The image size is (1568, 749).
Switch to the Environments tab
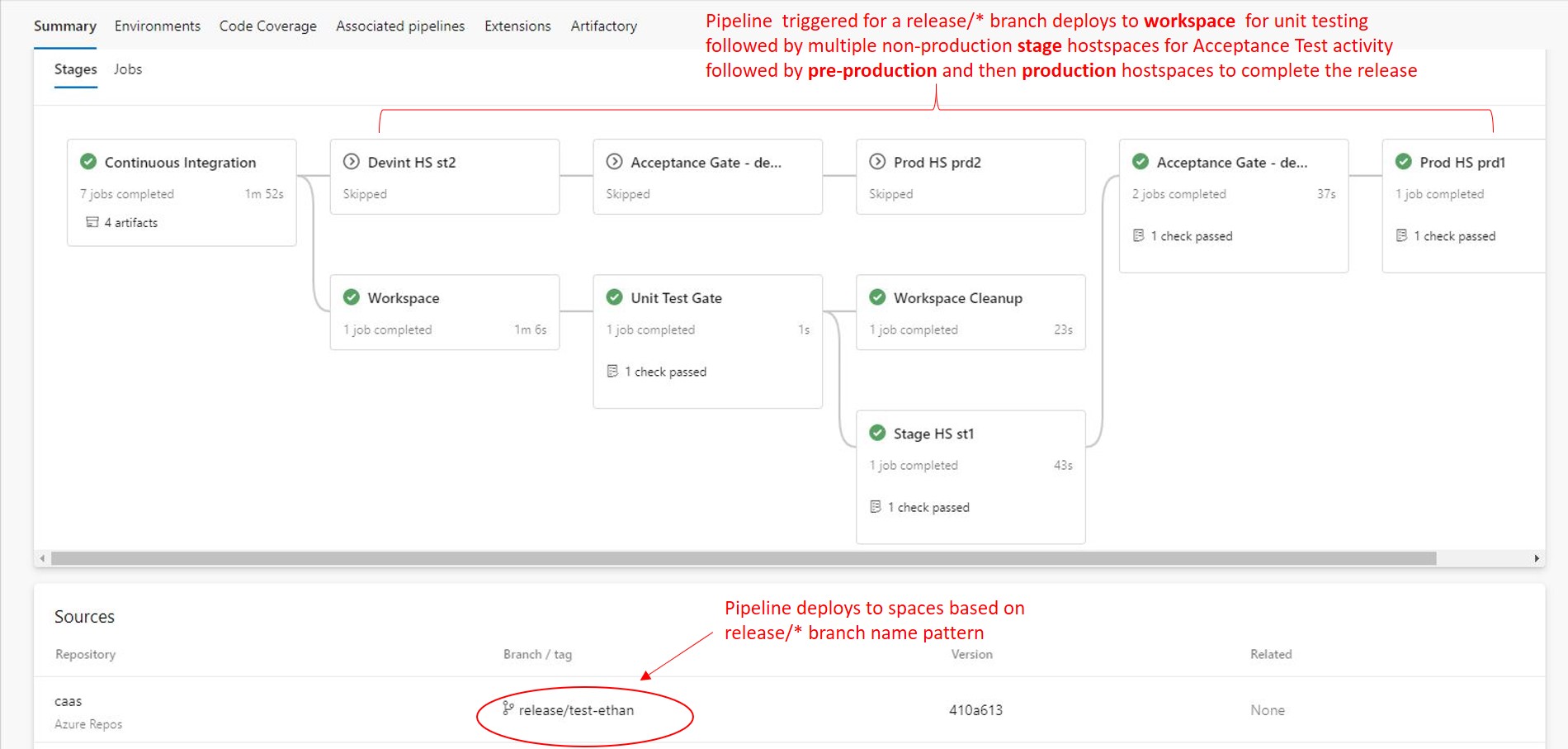click(158, 26)
